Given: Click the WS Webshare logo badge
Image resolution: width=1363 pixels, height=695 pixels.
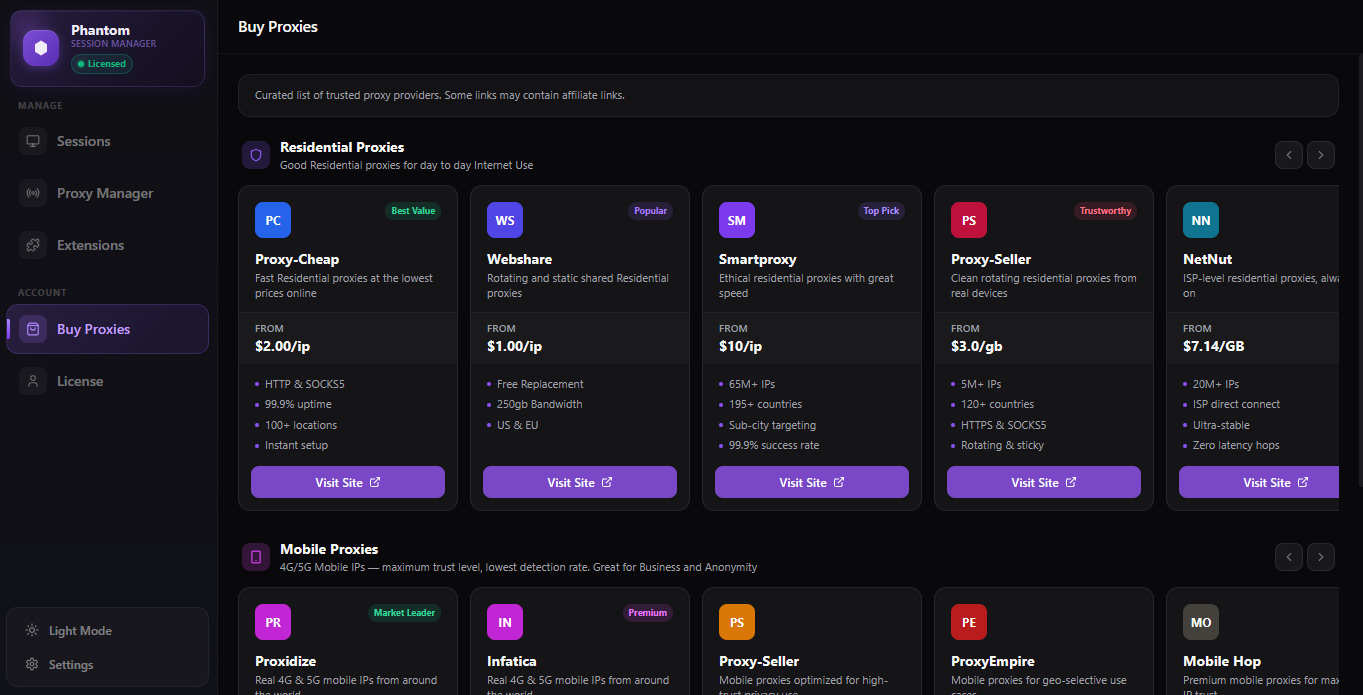Looking at the screenshot, I should [505, 220].
